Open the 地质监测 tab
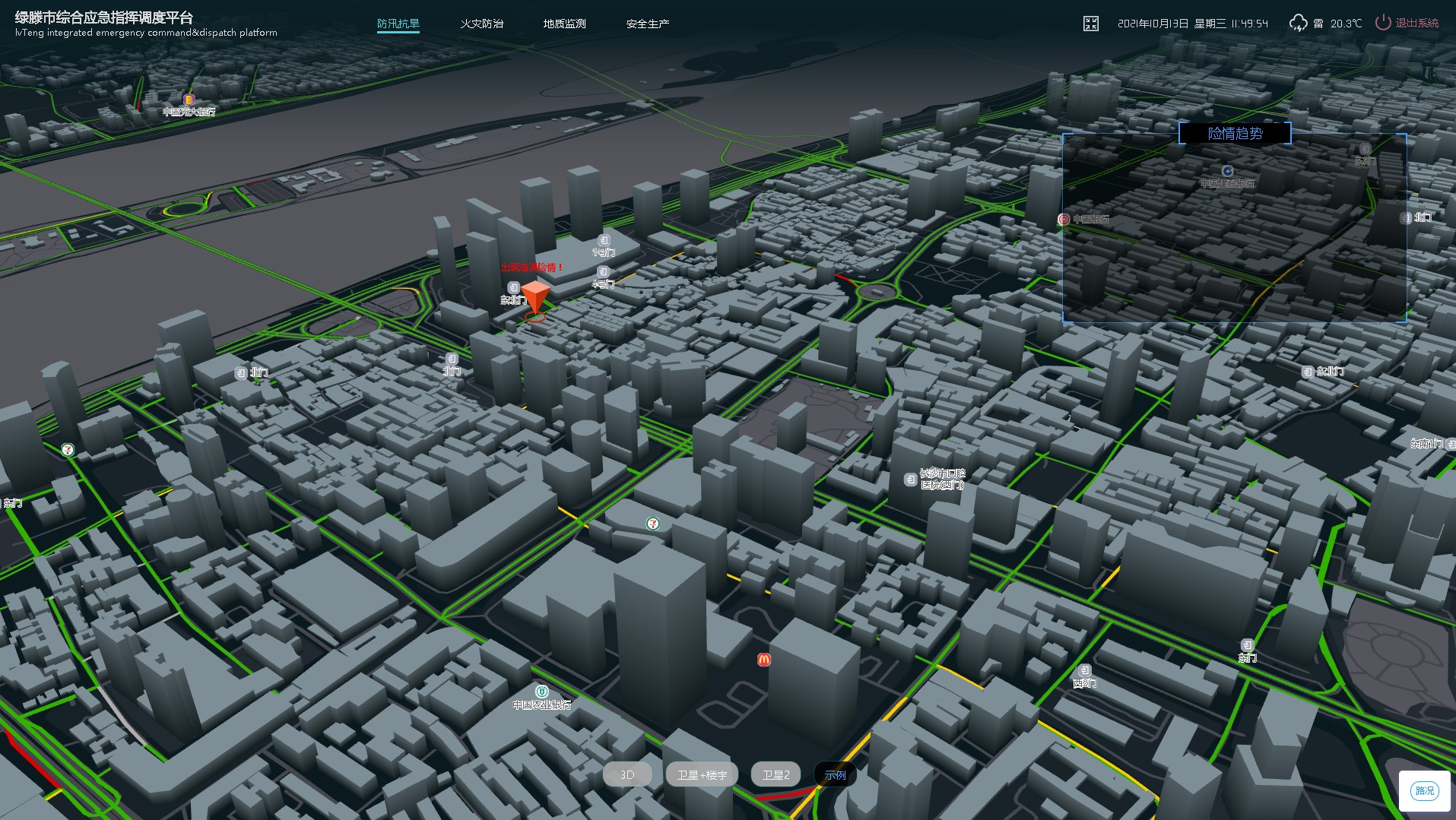Screen dimensions: 1456x820 pyautogui.click(x=564, y=24)
